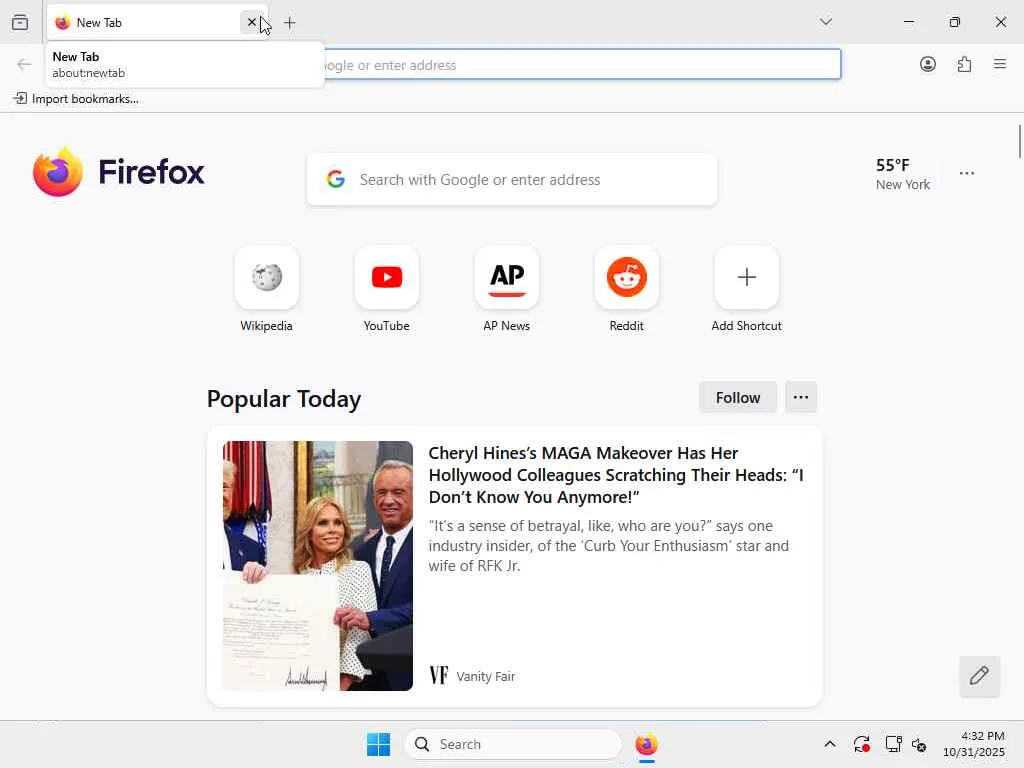Open the Wikipedia shortcut
This screenshot has height=768, width=1024.
(x=266, y=289)
